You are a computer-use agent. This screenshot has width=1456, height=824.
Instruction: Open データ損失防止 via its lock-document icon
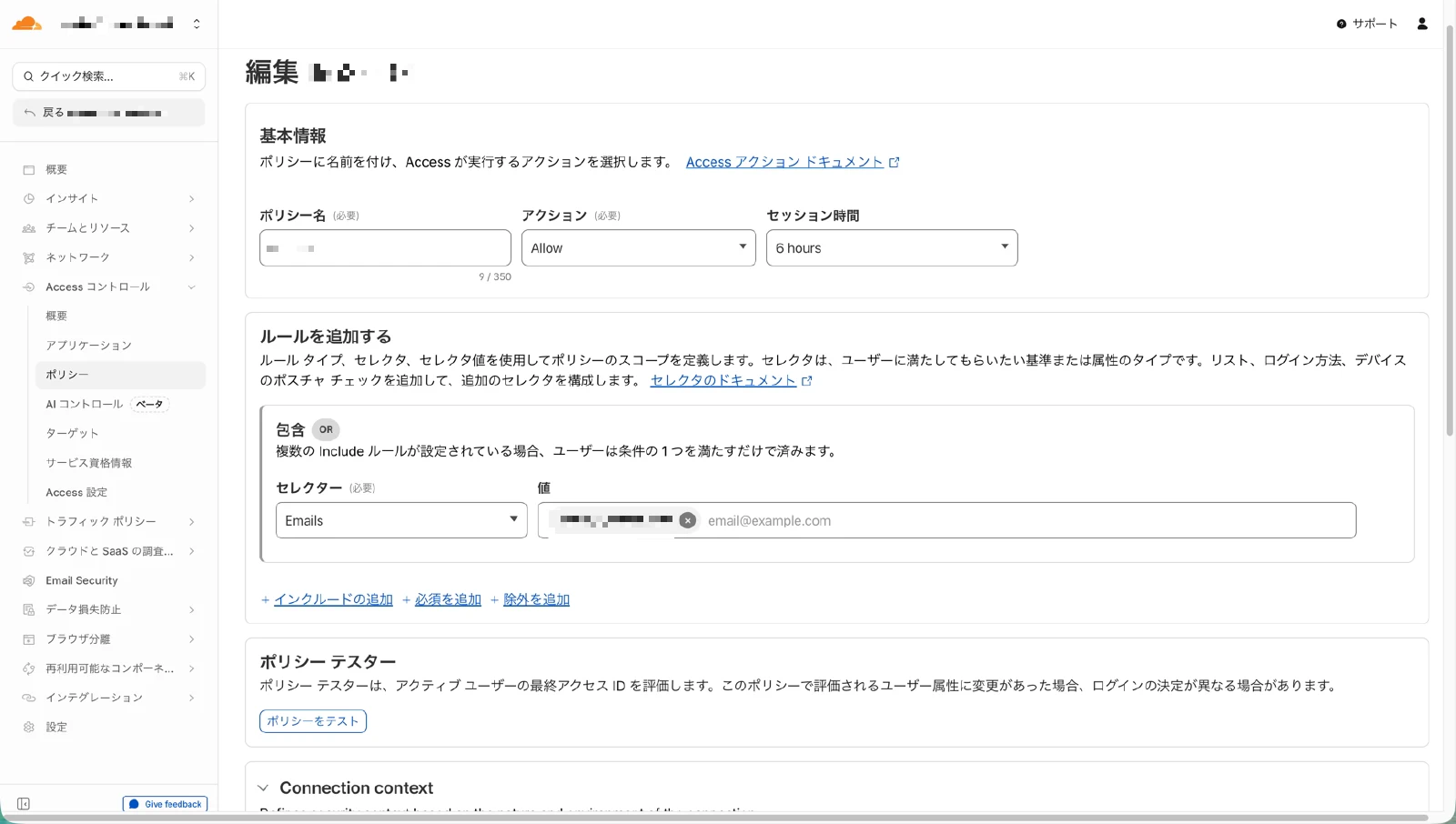click(x=27, y=609)
